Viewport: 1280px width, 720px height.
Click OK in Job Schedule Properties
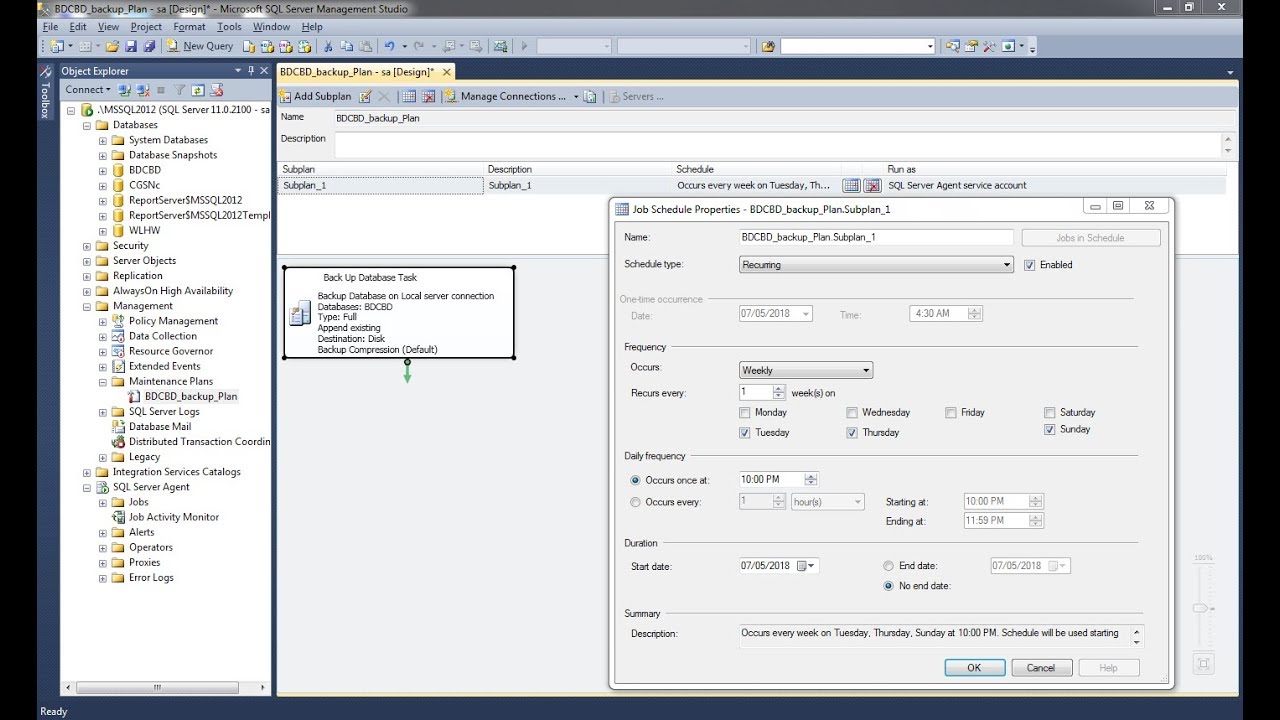[x=974, y=667]
